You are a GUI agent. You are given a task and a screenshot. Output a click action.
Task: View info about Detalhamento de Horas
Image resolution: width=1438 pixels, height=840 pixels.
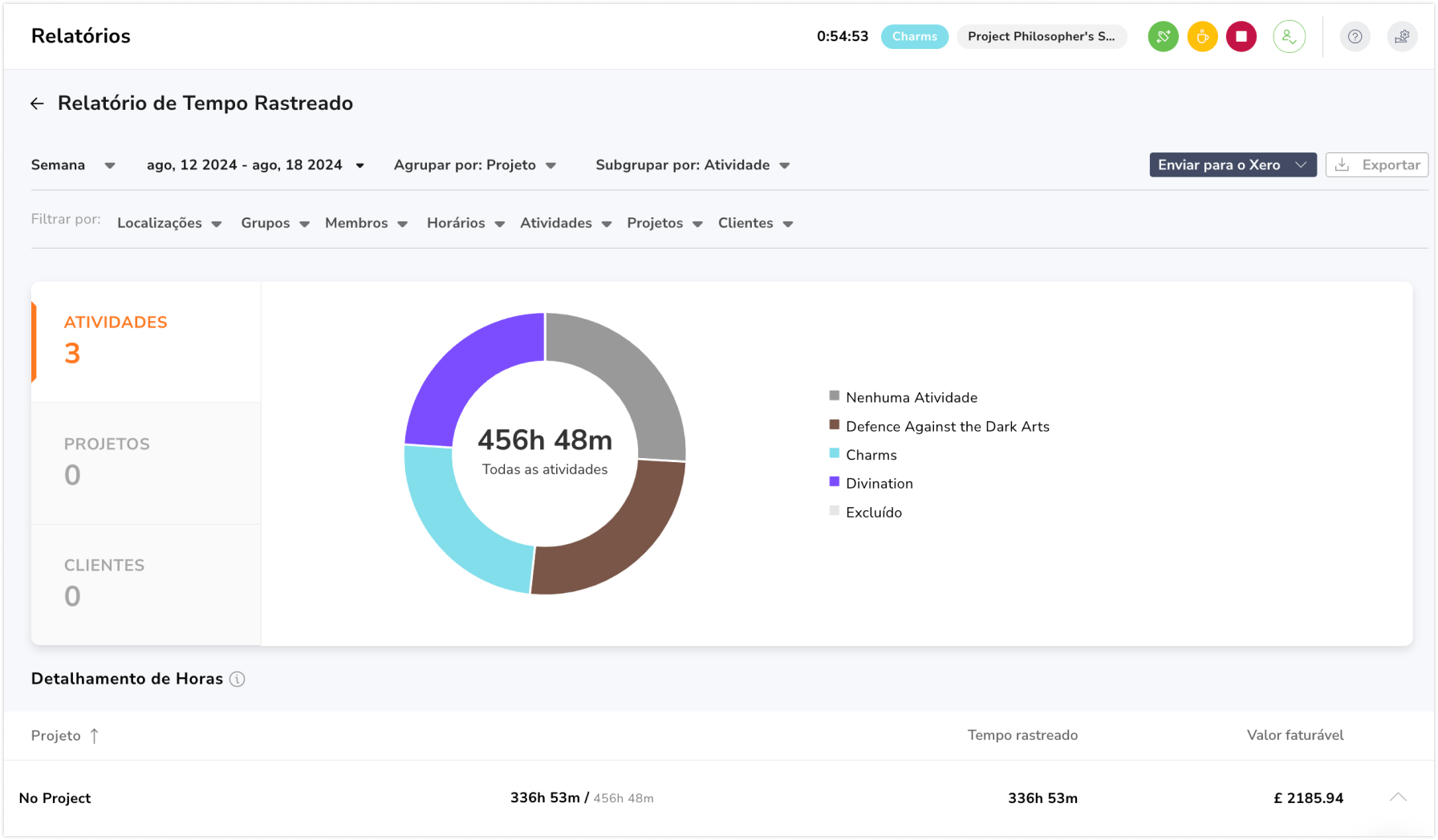point(237,680)
